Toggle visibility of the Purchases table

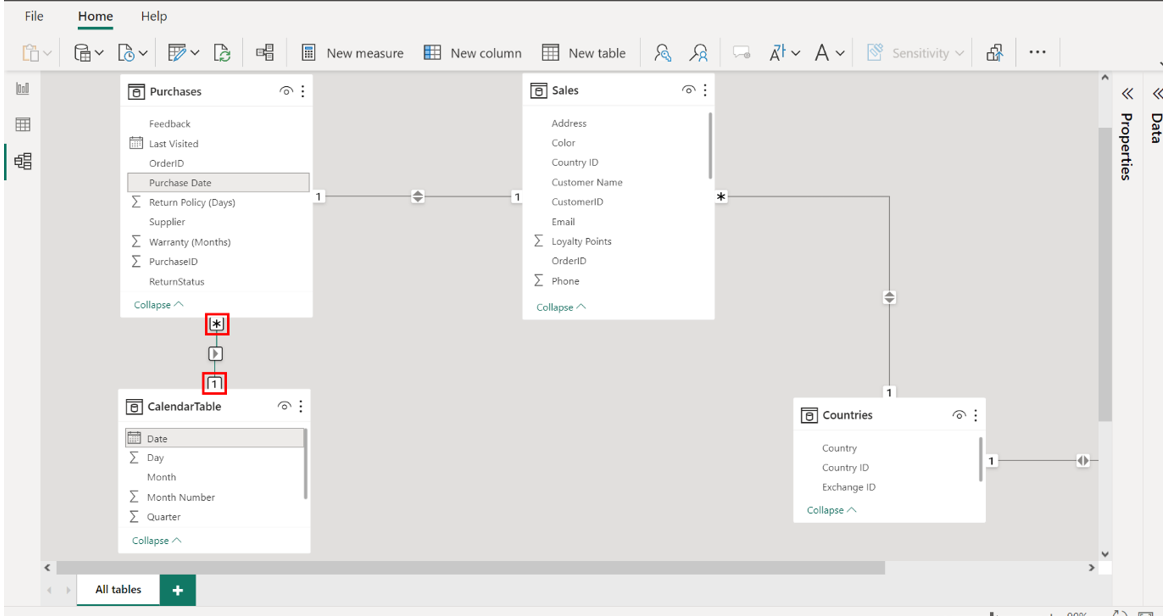coord(286,91)
